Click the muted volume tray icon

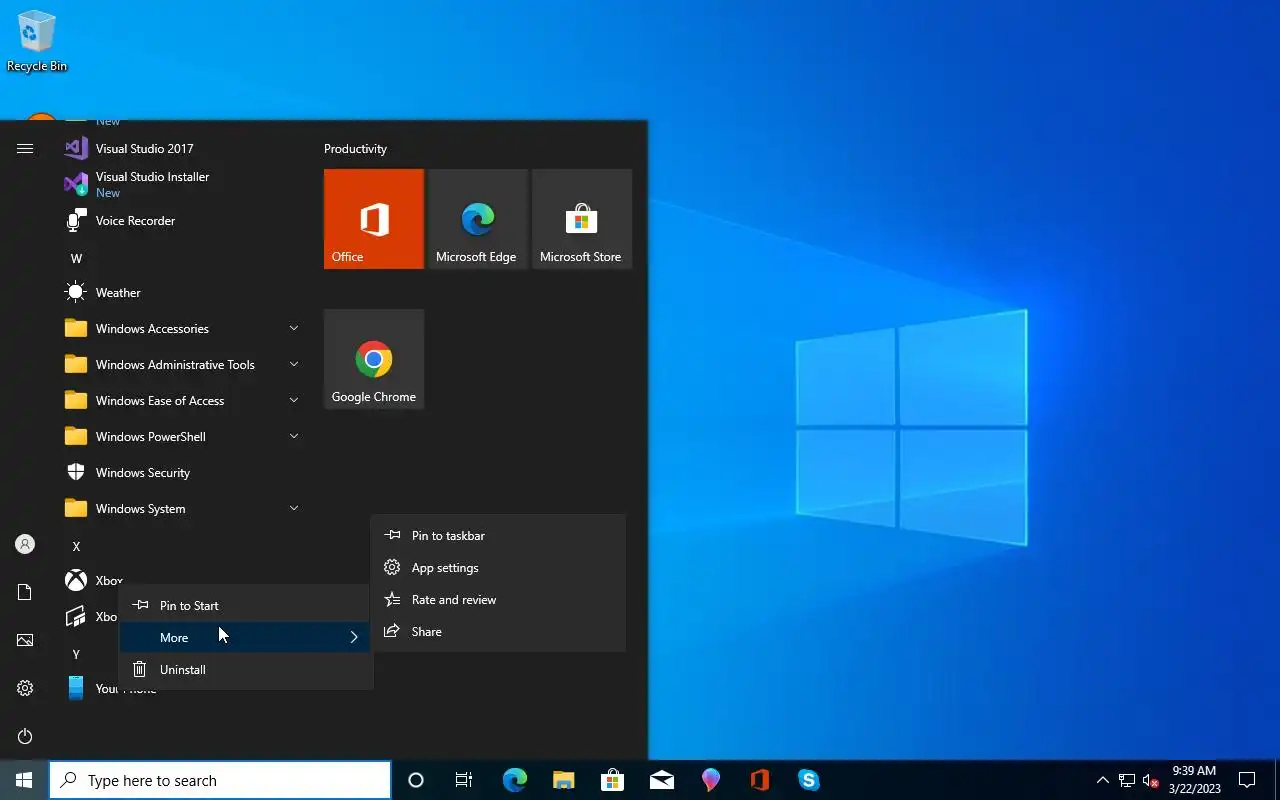point(1150,780)
